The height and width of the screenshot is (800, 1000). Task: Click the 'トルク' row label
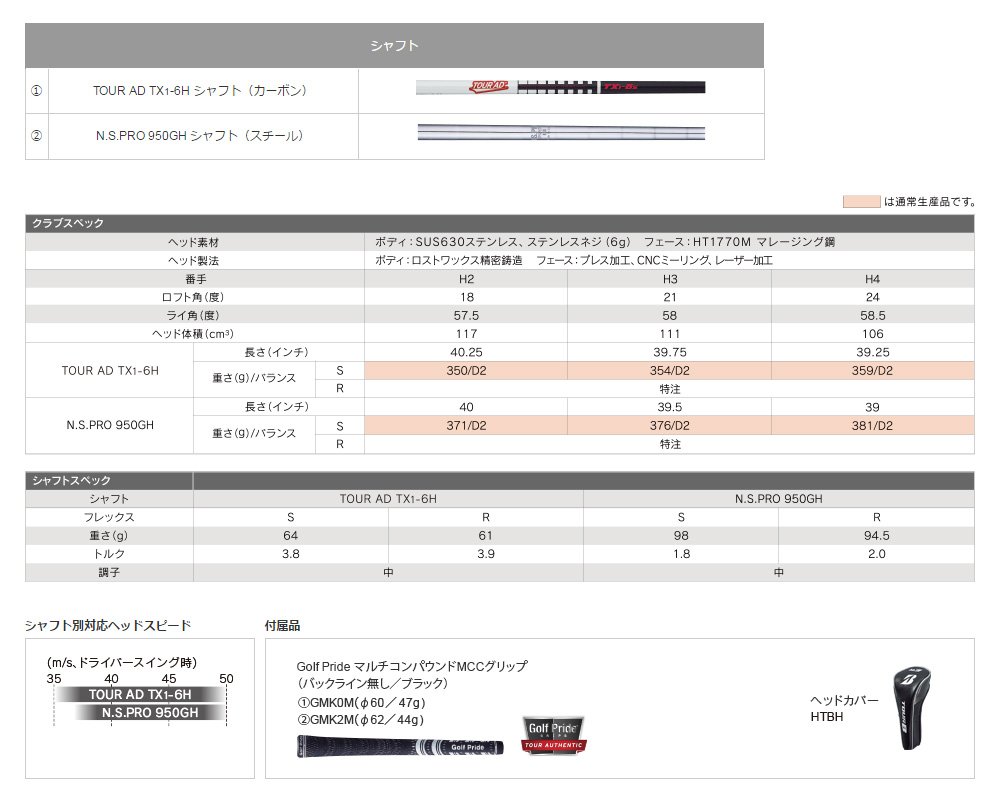point(109,554)
